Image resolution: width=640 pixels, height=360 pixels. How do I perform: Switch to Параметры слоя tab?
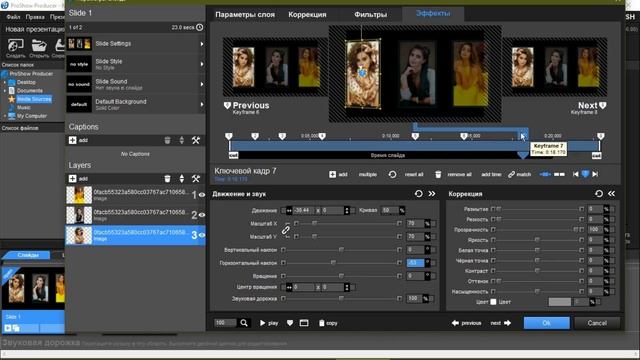(245, 14)
